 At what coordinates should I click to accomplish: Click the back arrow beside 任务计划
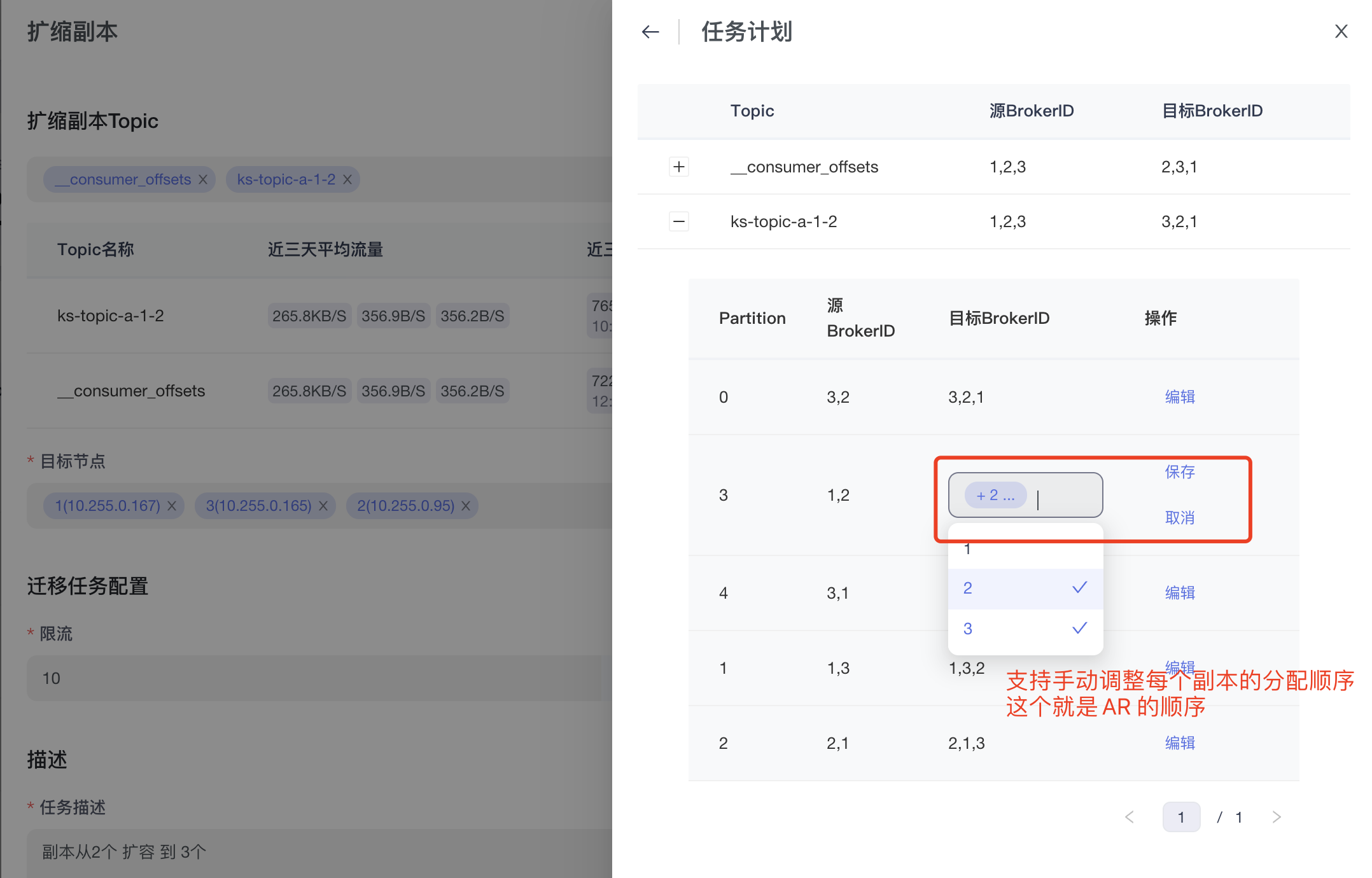[650, 32]
